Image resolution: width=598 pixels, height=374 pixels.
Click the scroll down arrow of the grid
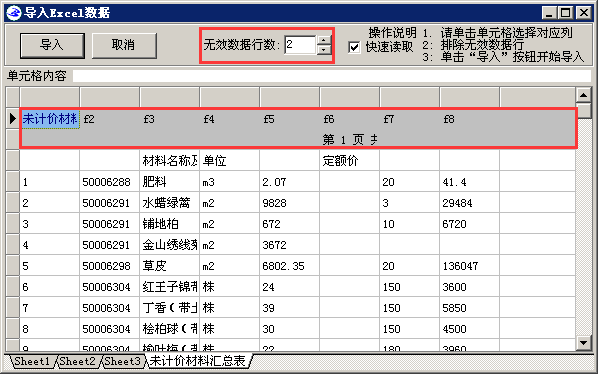584,343
